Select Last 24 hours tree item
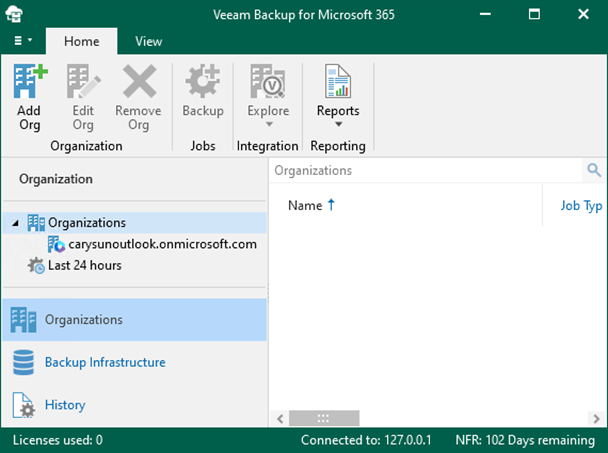Viewport: 608px width, 453px height. coord(84,266)
